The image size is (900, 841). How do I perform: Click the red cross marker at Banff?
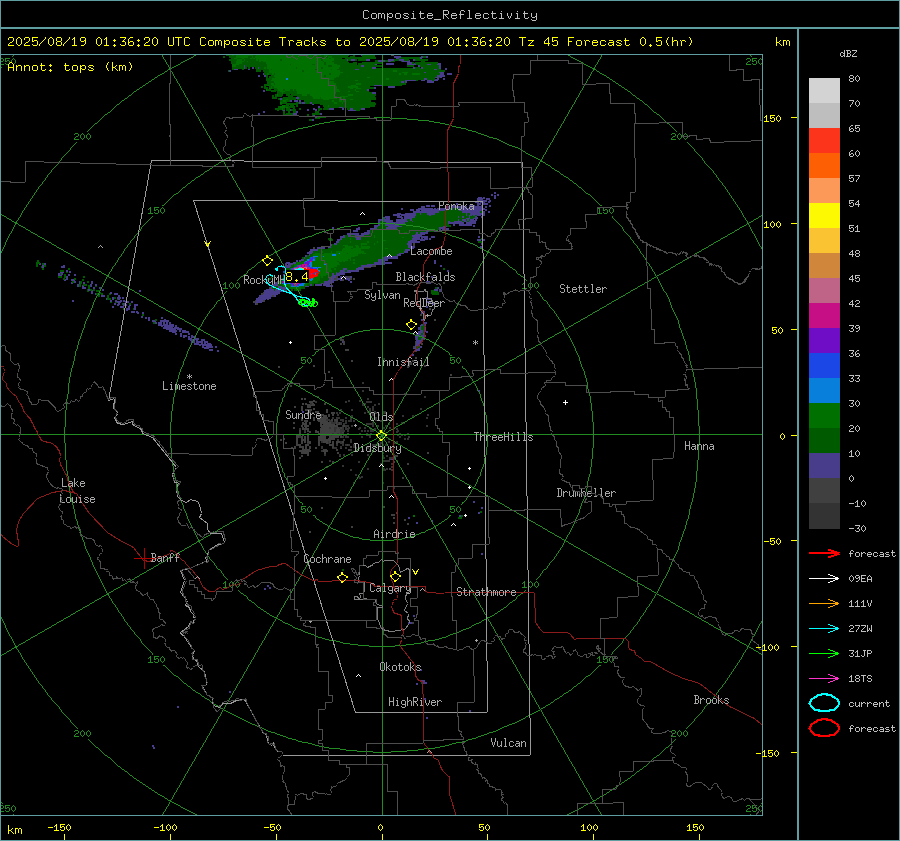[143, 558]
